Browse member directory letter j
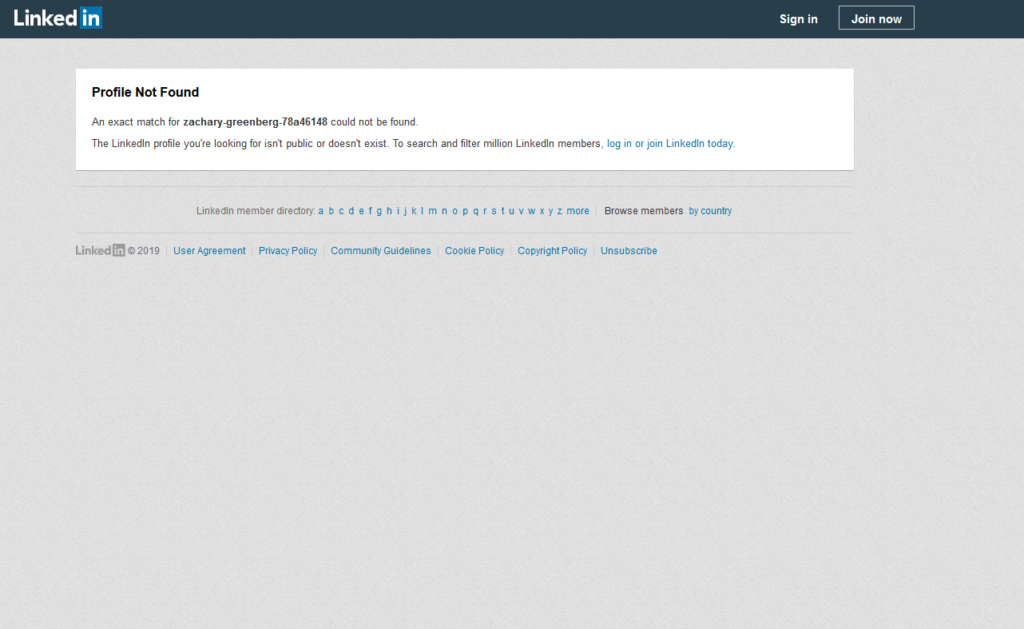1024x629 pixels. pyautogui.click(x=405, y=211)
